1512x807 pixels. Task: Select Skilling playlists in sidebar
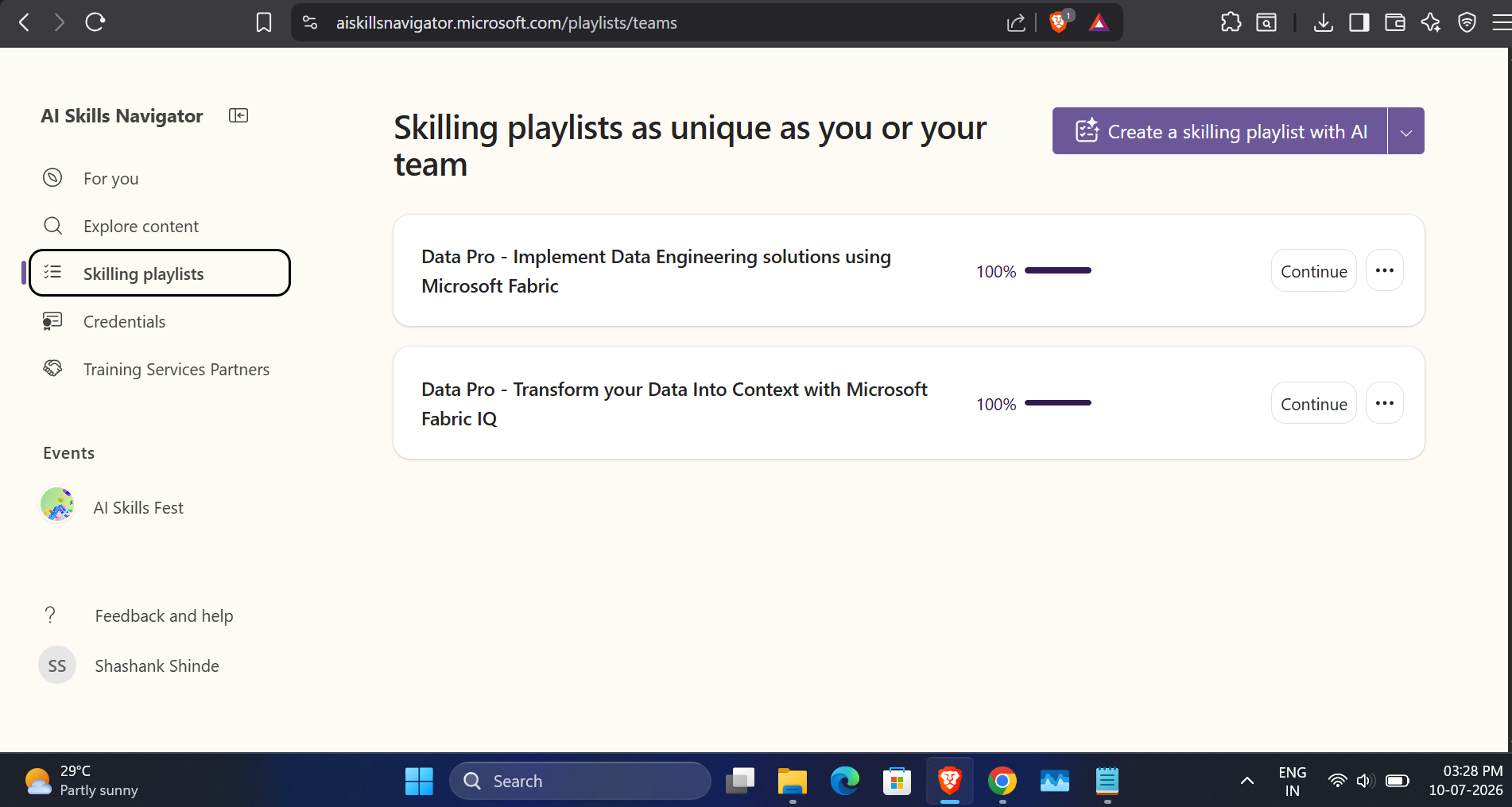[159, 273]
